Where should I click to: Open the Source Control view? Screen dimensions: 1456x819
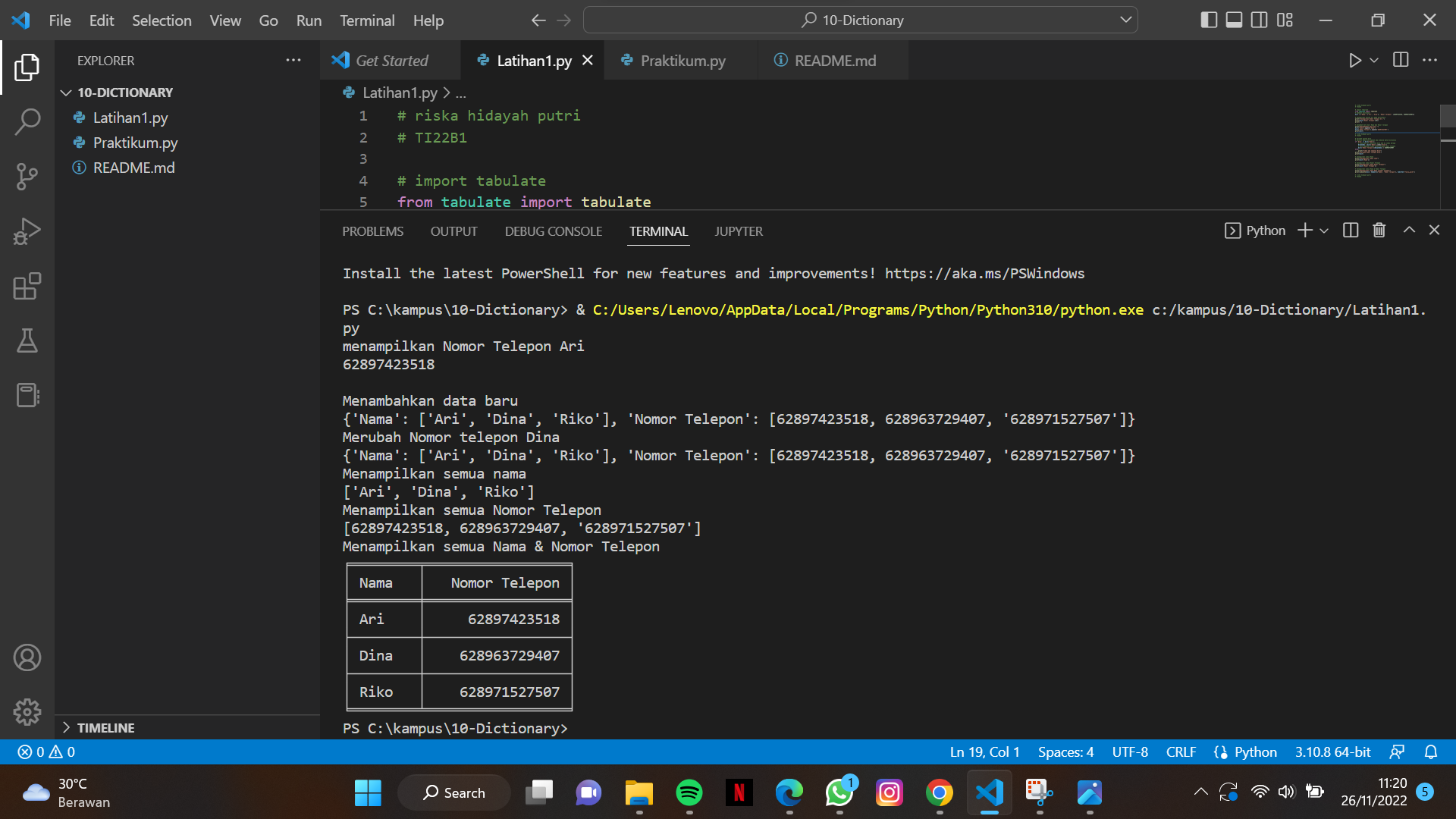click(27, 177)
